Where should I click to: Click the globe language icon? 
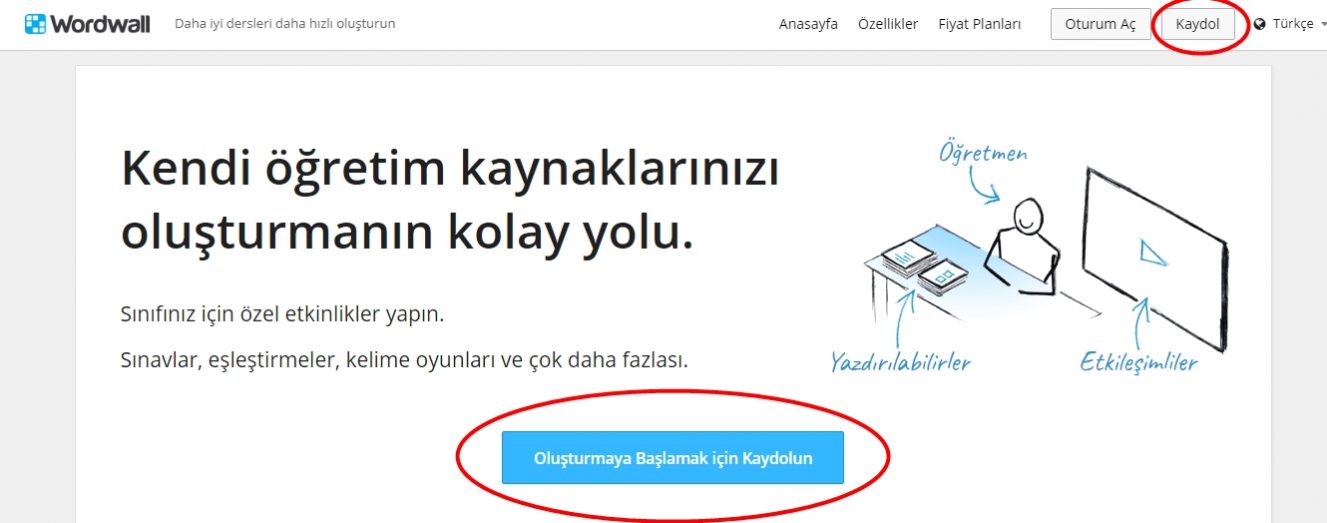[1259, 24]
